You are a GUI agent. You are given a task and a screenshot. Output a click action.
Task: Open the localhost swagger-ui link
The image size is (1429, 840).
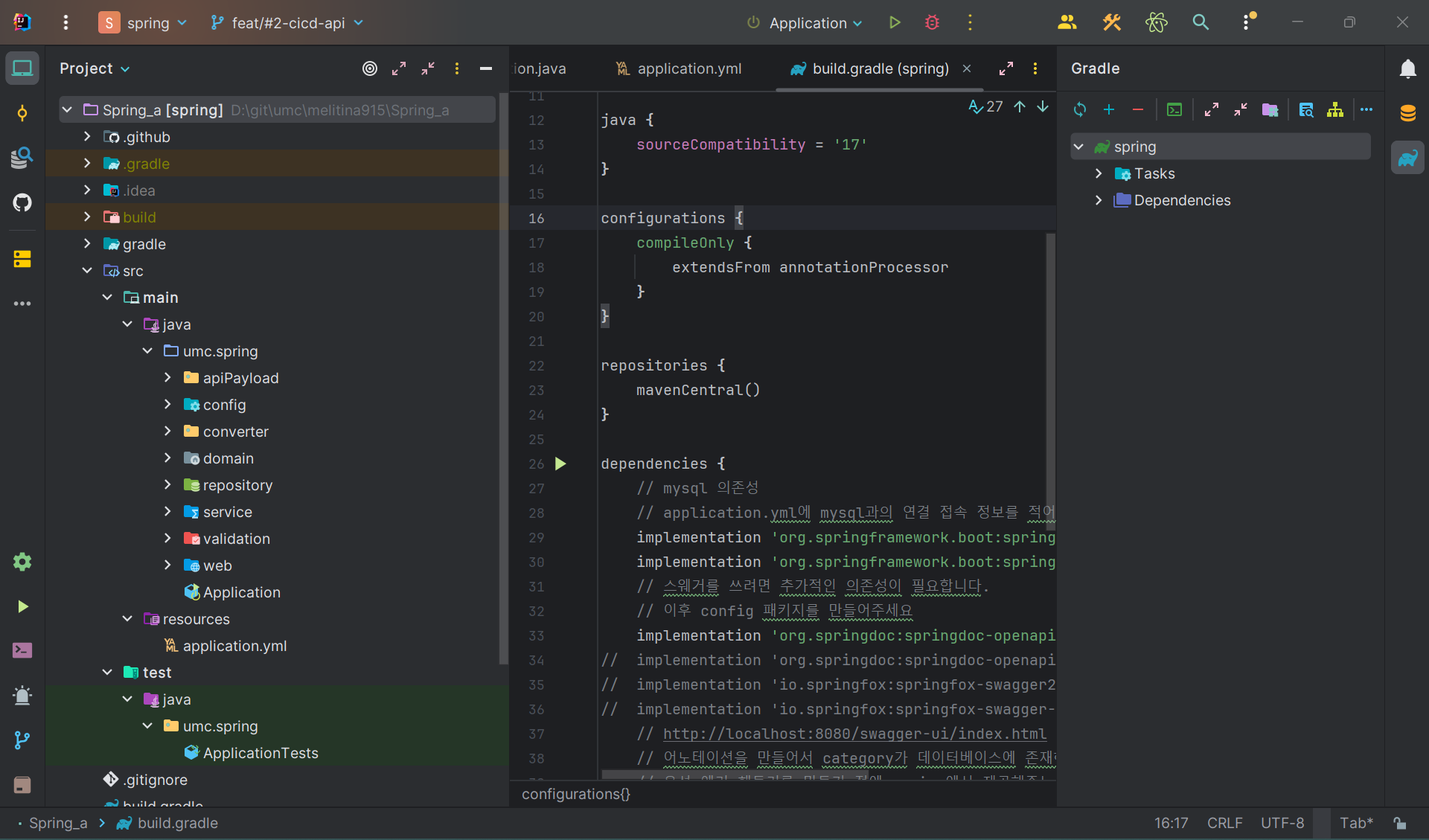(854, 734)
